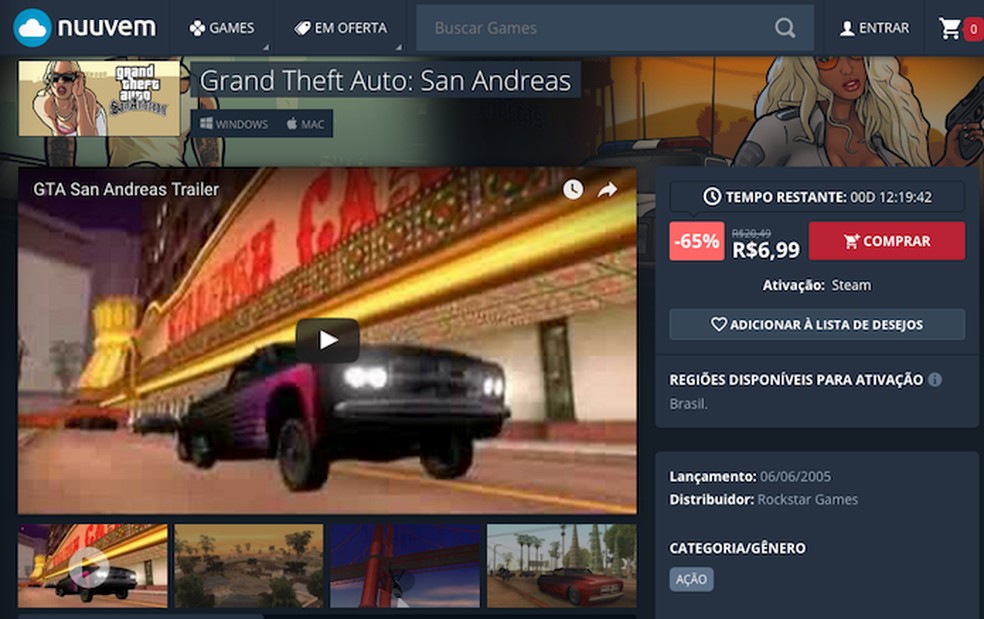Viewport: 984px width, 619px height.
Task: Click the AÇÃO category tag
Action: coord(691,579)
